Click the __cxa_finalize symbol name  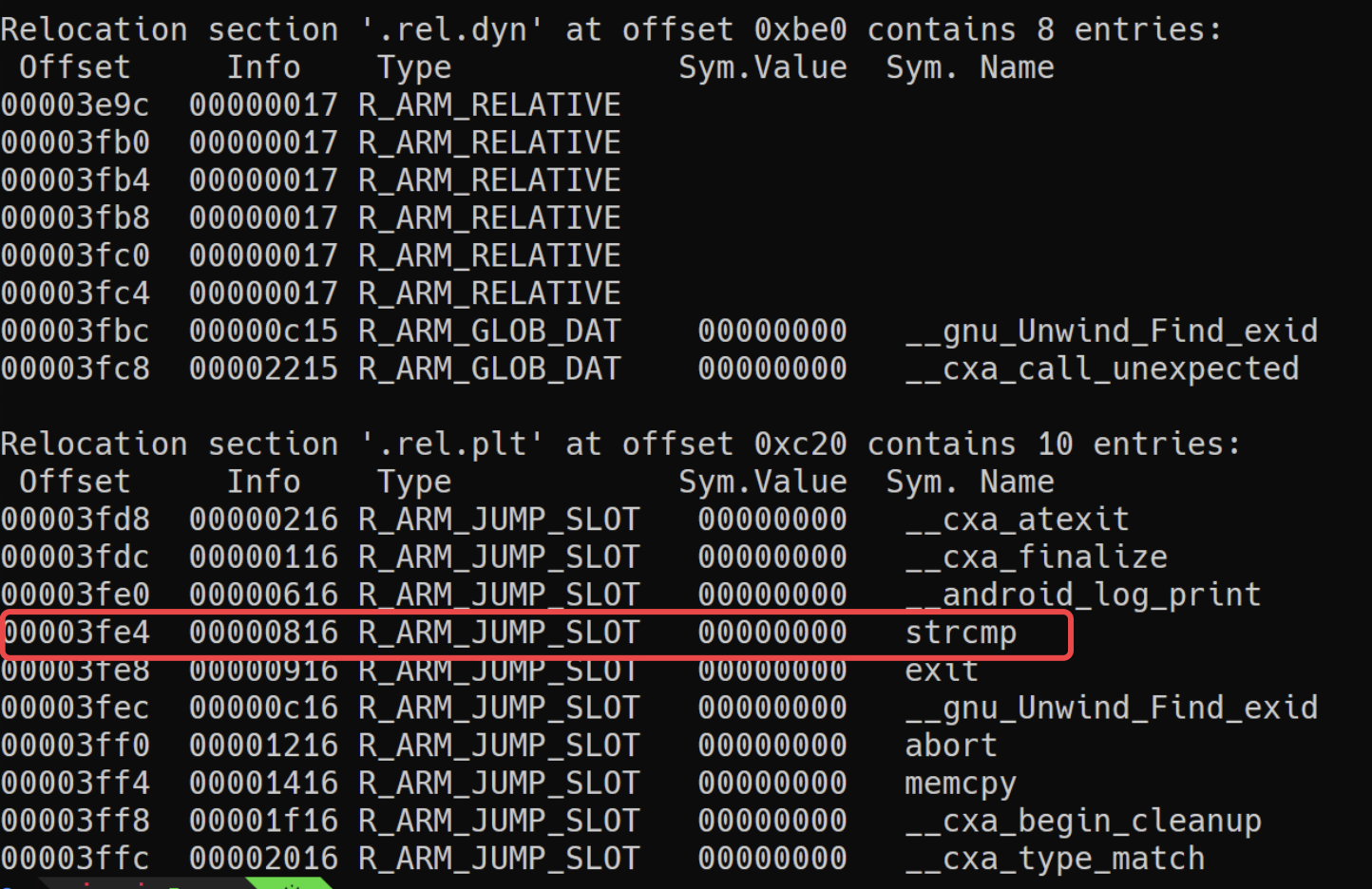point(1036,558)
